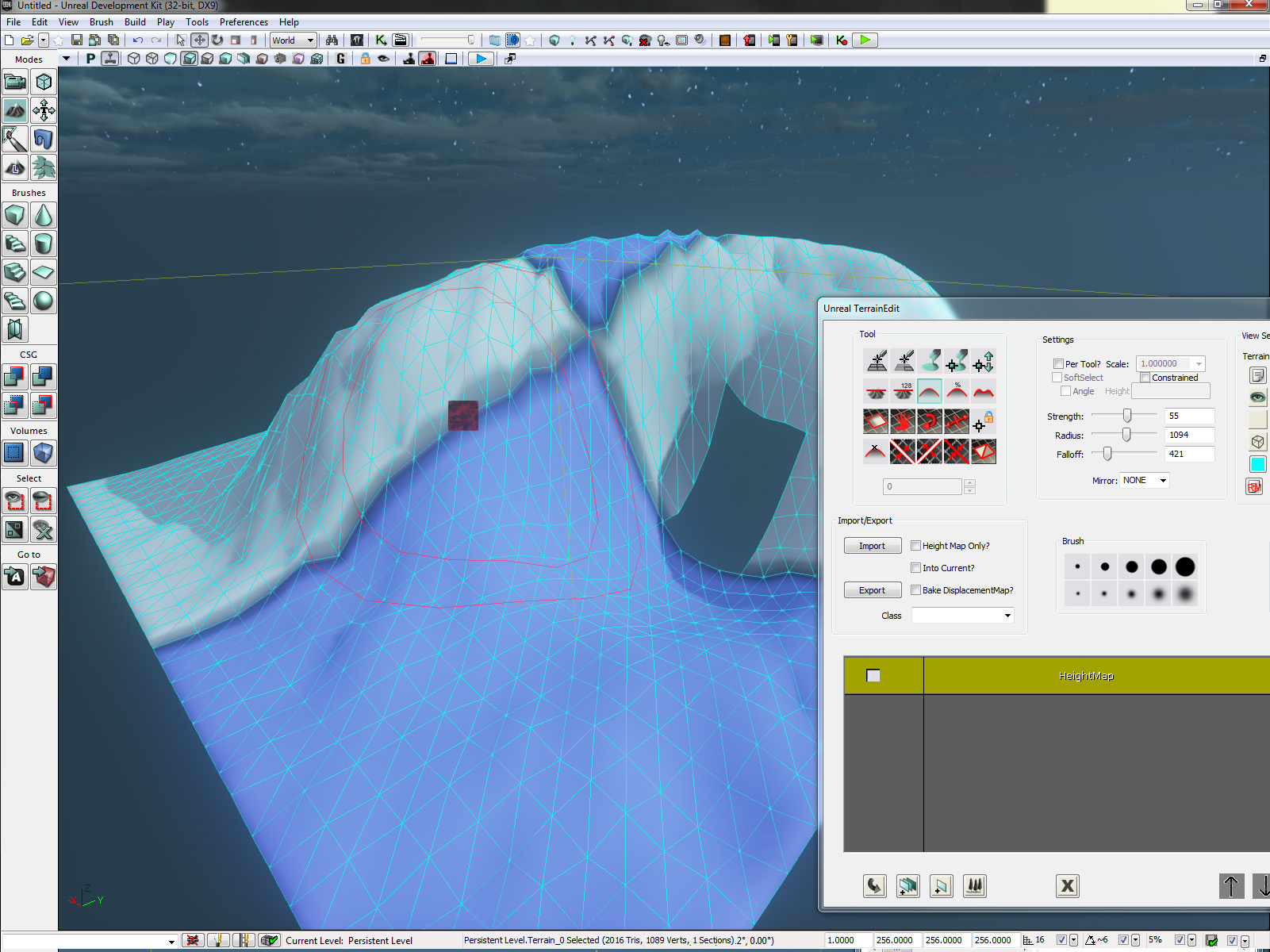
Task: Enable the Constrained checkbox
Action: click(x=1145, y=378)
